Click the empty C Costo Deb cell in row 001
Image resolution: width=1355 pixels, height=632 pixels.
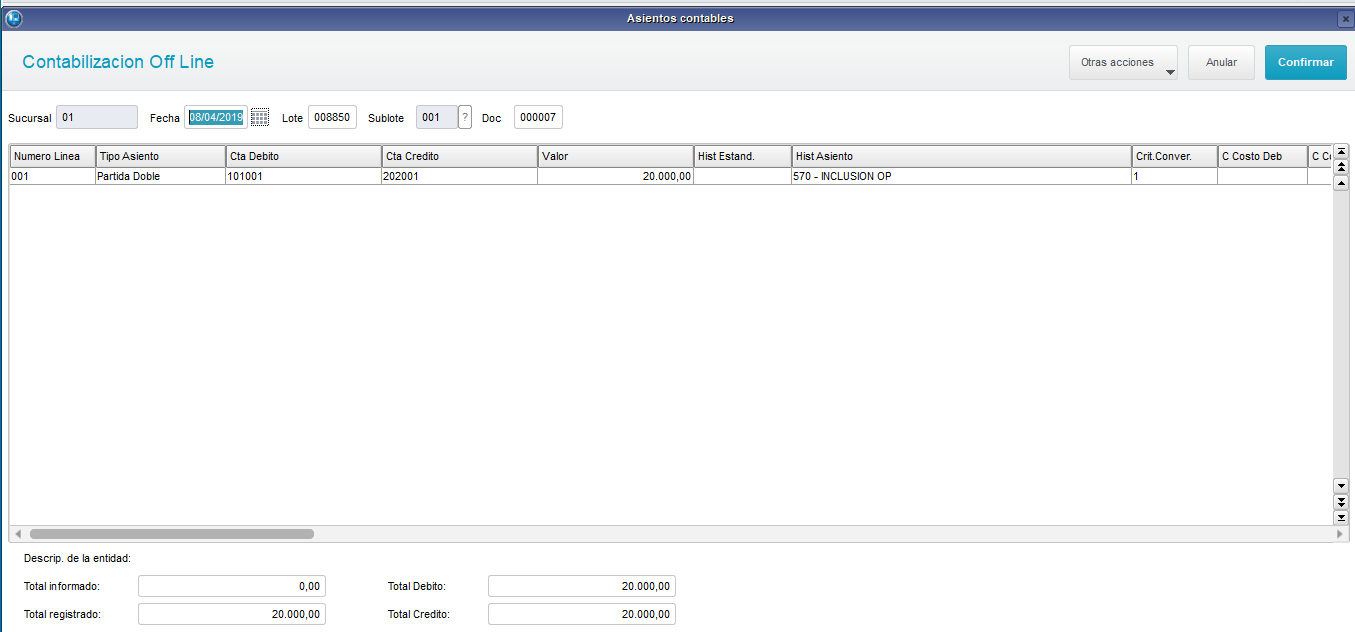click(1262, 176)
